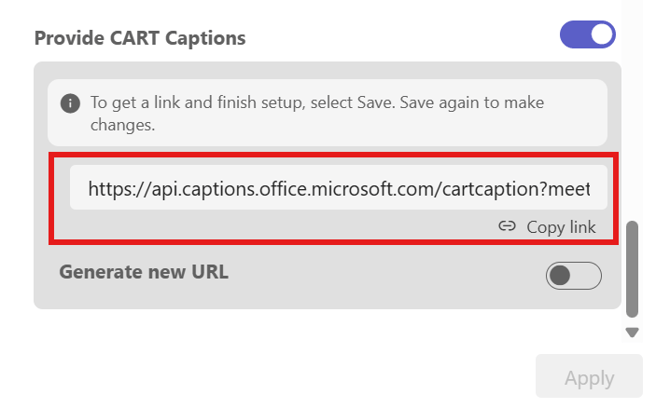Click the white knob of the CART Captions toggle
Image resolution: width=670 pixels, height=408 pixels.
point(601,35)
